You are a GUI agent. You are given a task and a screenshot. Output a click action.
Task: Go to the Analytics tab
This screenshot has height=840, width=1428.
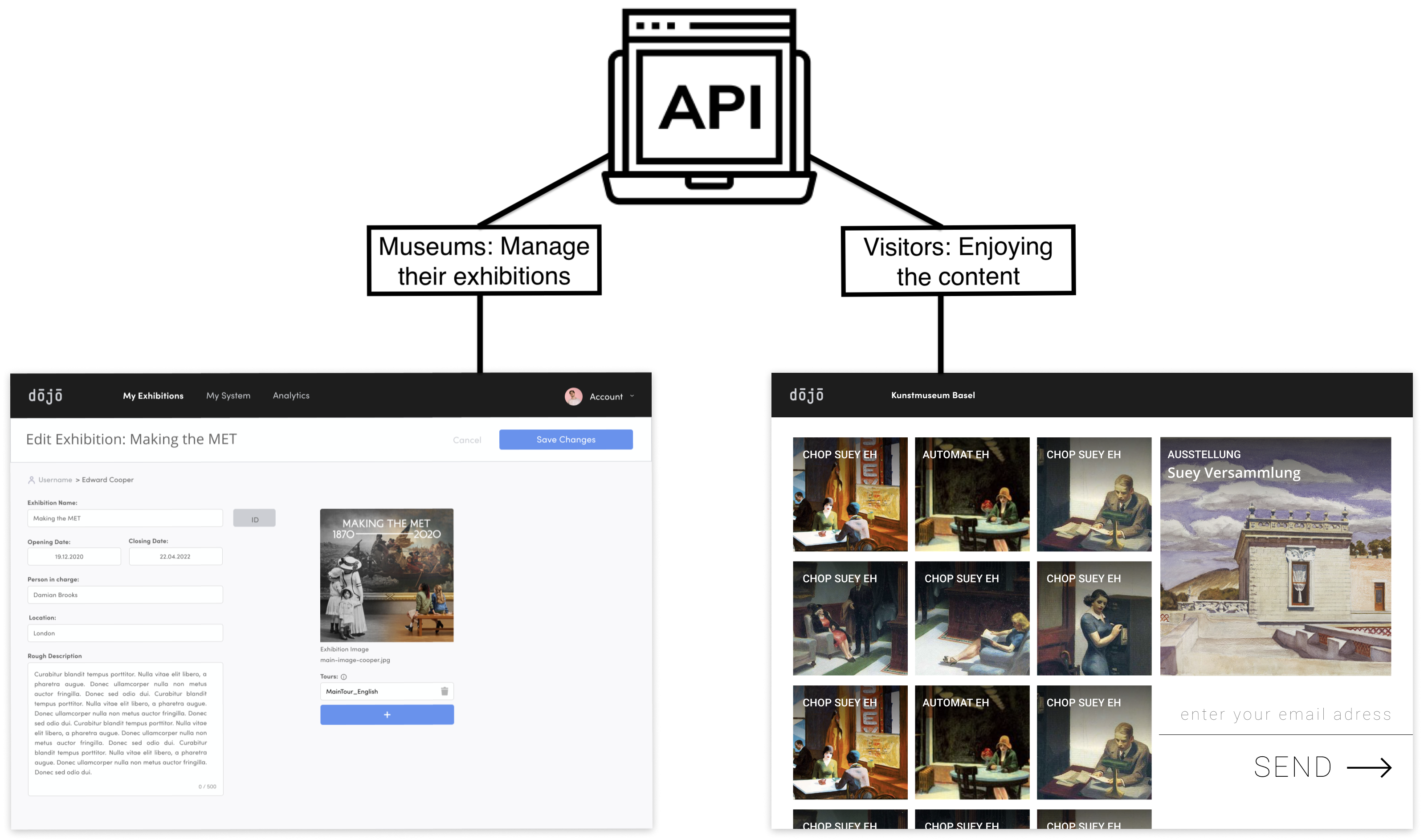[291, 395]
